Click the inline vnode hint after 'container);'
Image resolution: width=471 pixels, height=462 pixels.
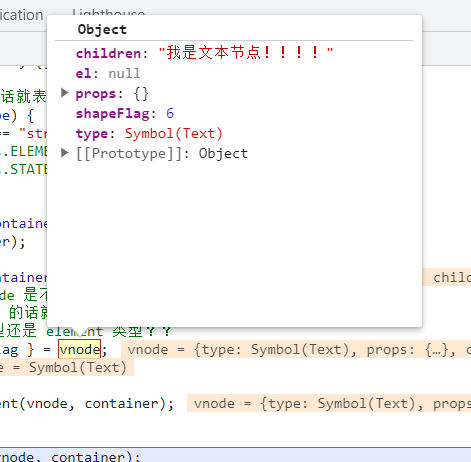329,403
